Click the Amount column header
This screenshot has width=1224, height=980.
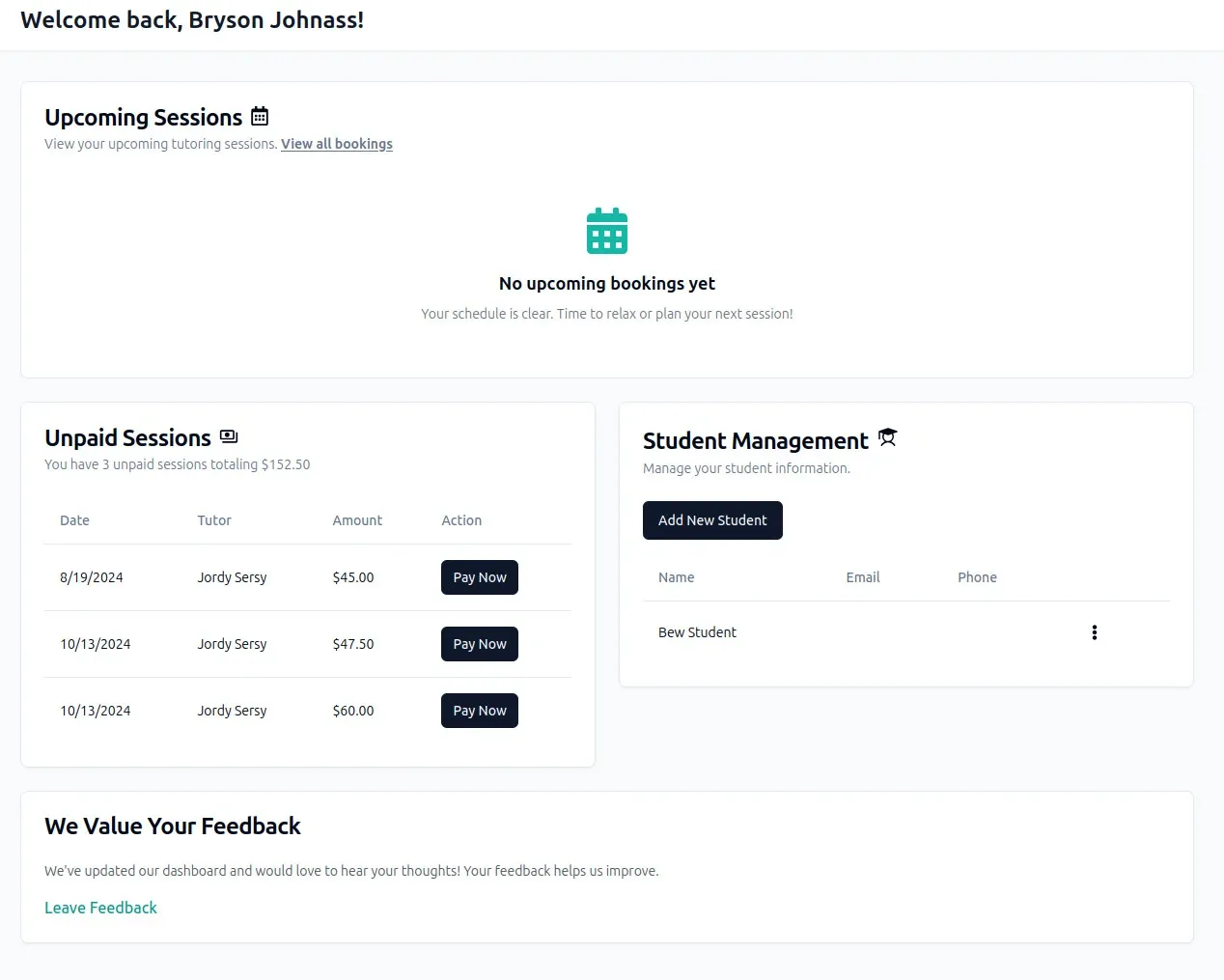pos(357,520)
